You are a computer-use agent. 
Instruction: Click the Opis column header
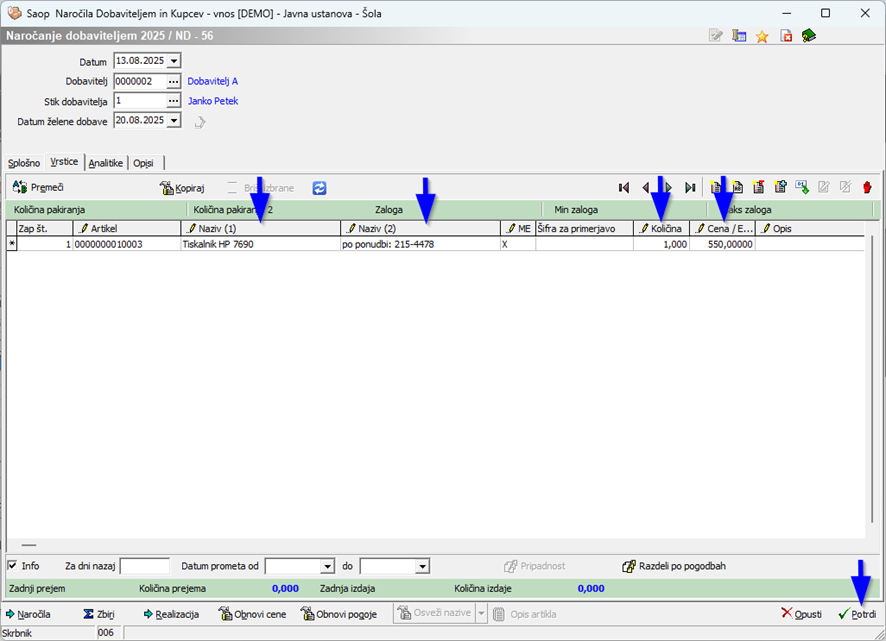[810, 228]
